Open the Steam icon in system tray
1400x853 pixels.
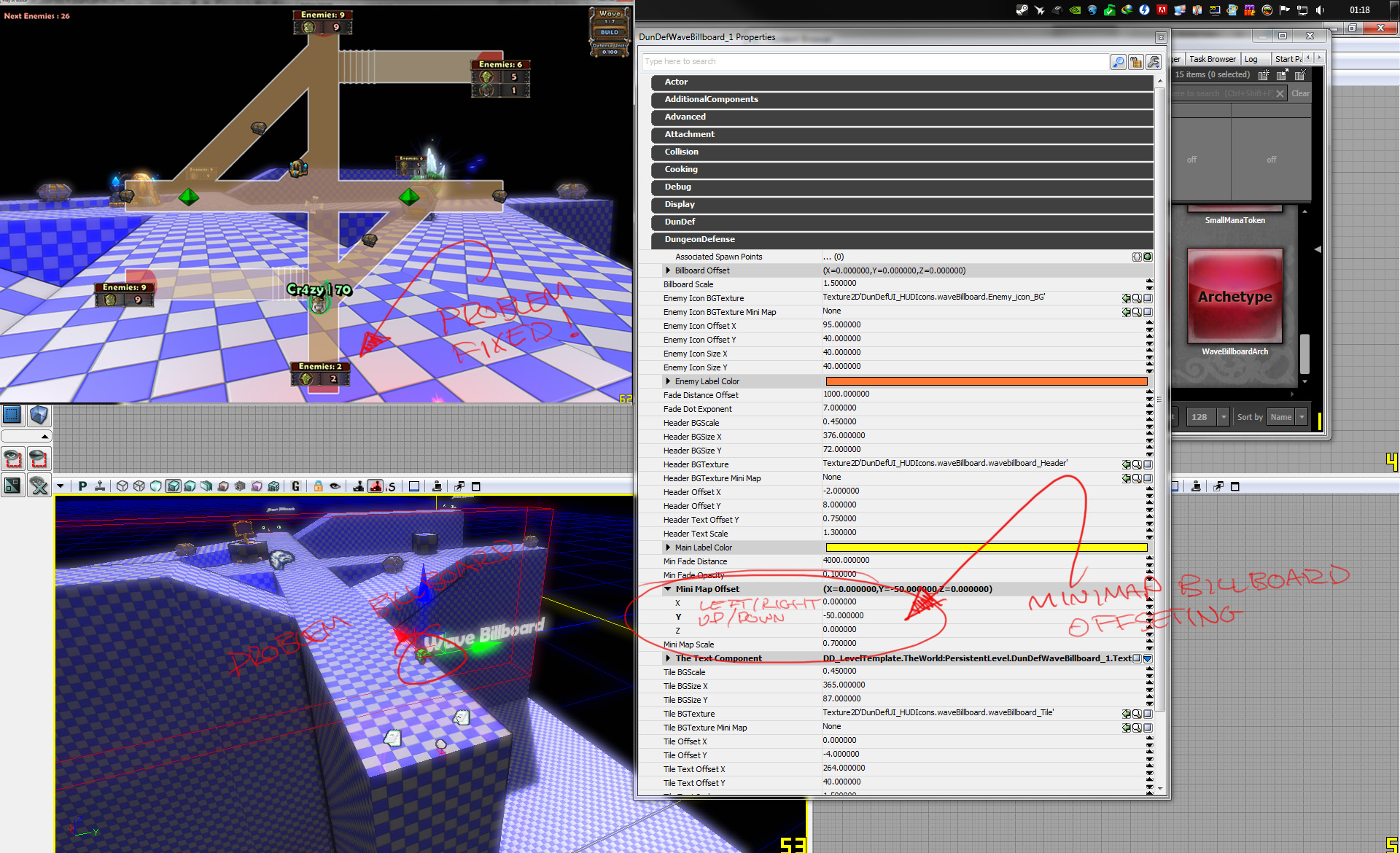point(1022,10)
